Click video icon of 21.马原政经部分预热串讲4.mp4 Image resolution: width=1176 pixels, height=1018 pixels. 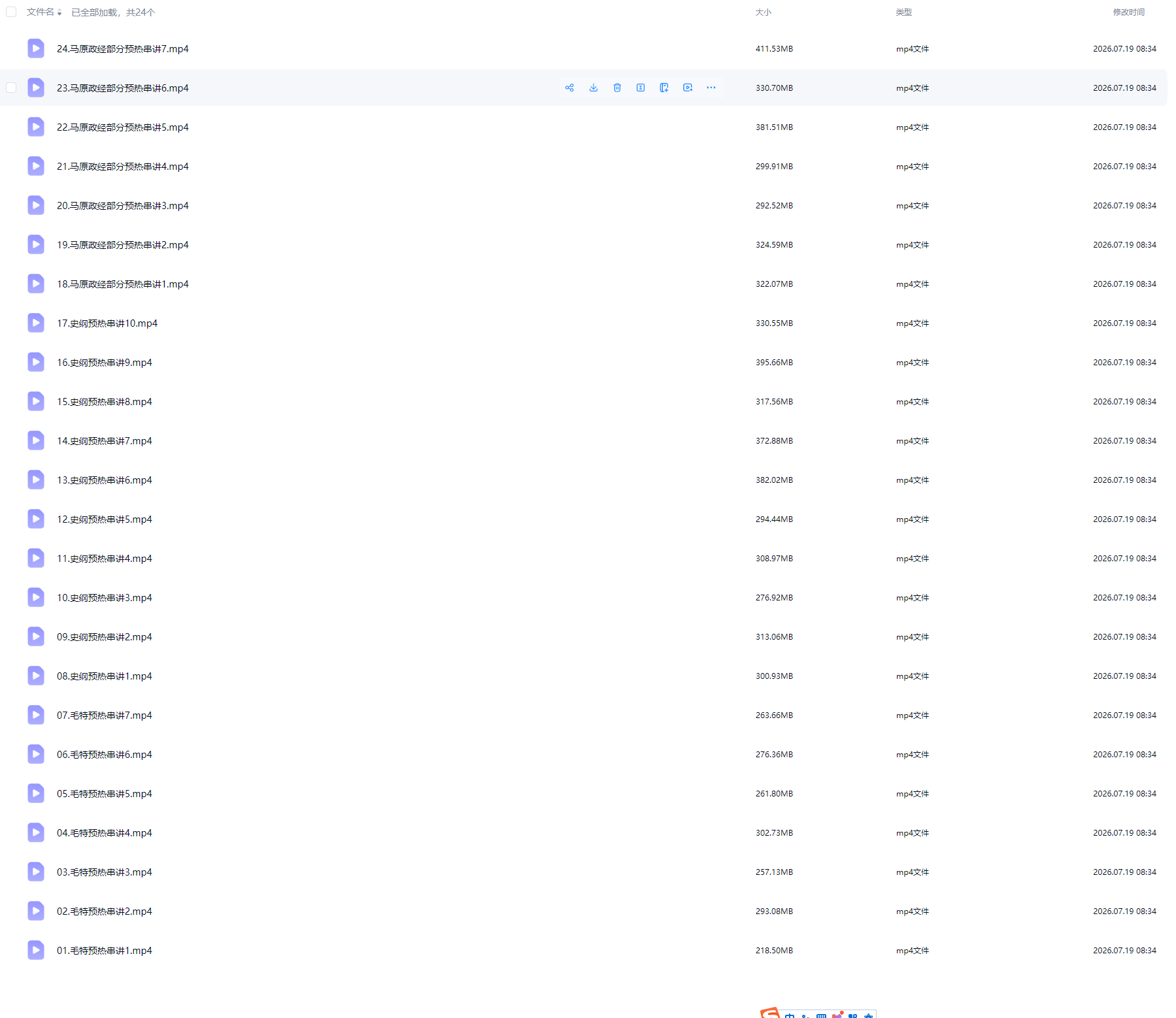[x=36, y=166]
